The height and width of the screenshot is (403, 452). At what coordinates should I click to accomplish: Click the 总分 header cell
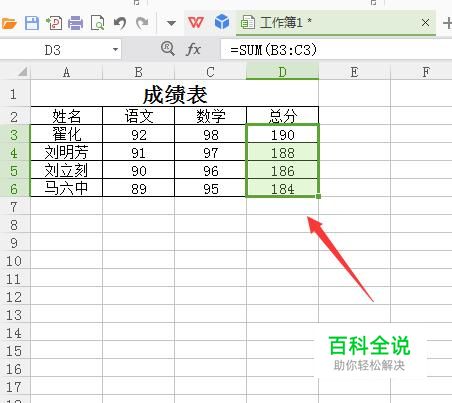pos(282,116)
